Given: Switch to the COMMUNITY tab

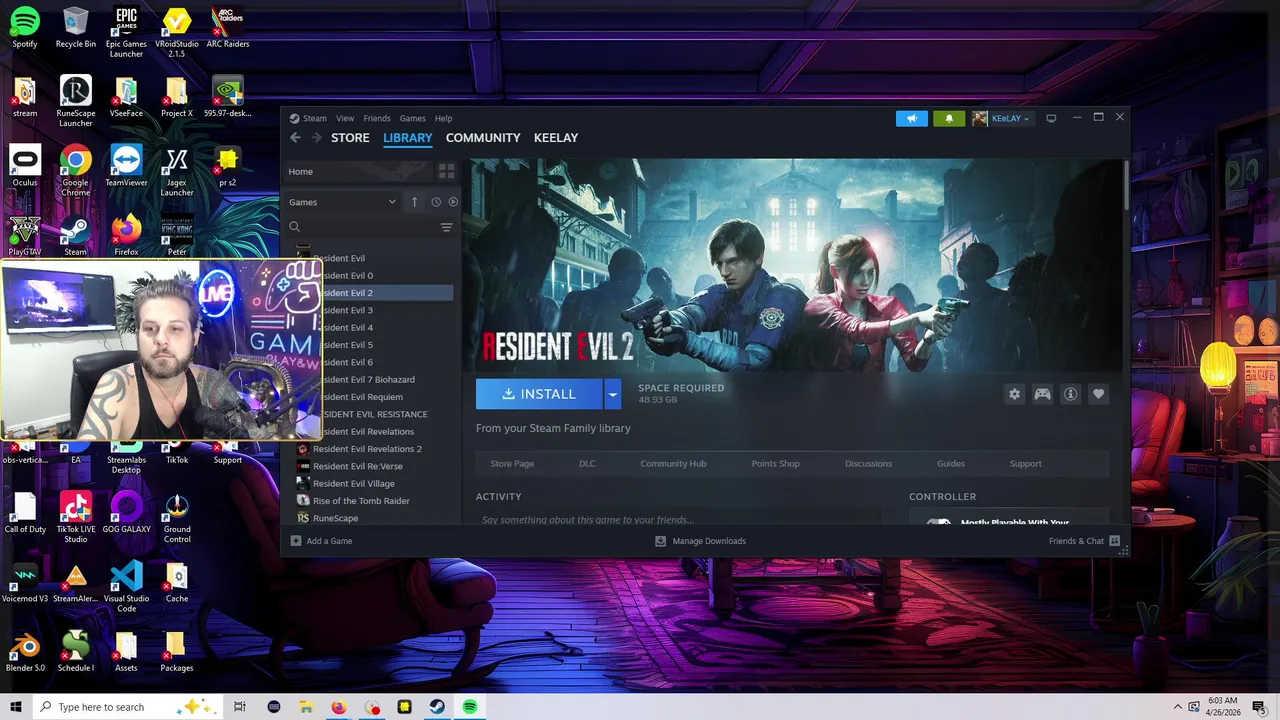Looking at the screenshot, I should [483, 138].
